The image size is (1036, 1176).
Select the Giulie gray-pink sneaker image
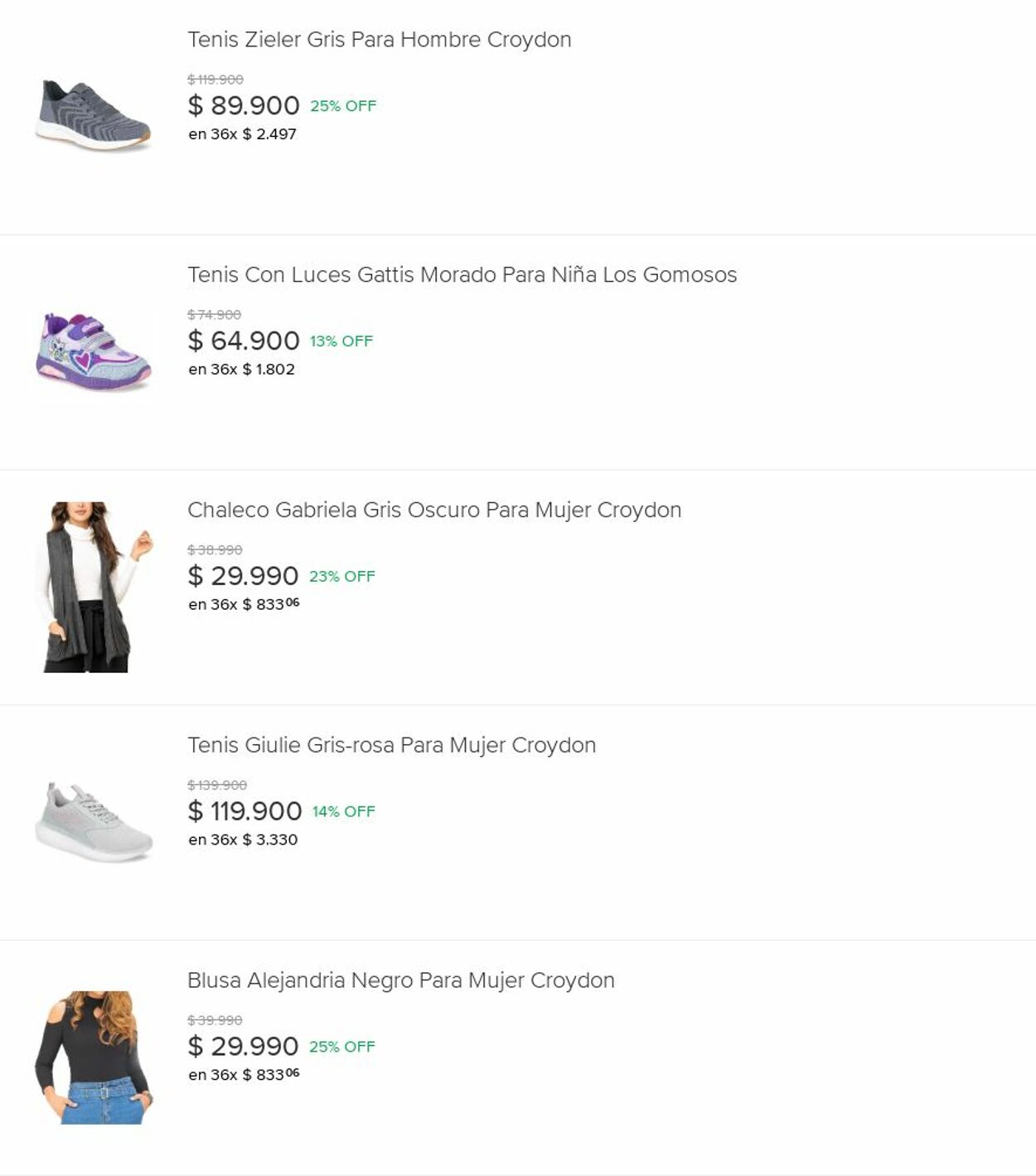[x=94, y=822]
